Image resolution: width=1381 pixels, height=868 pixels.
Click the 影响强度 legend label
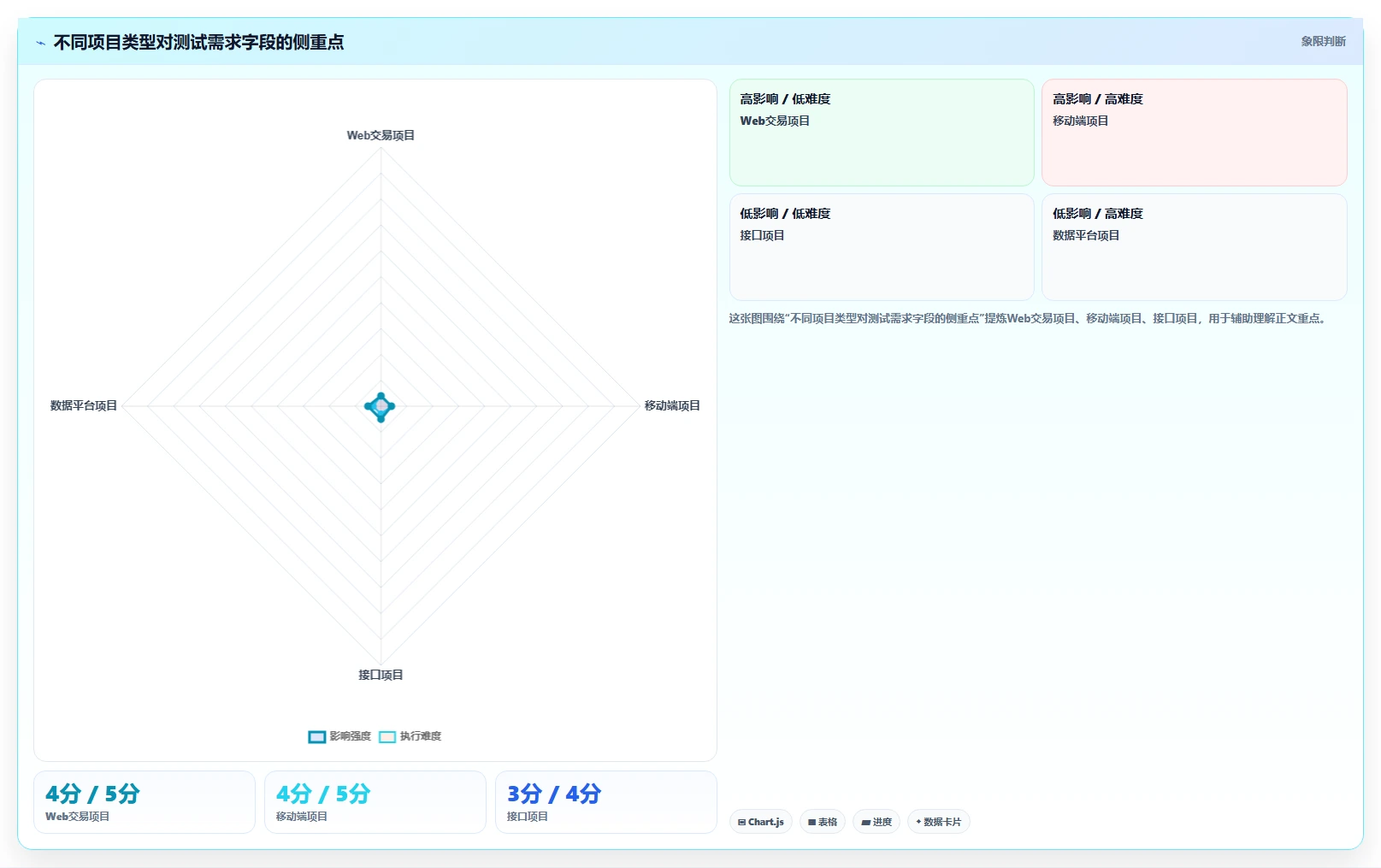(351, 736)
